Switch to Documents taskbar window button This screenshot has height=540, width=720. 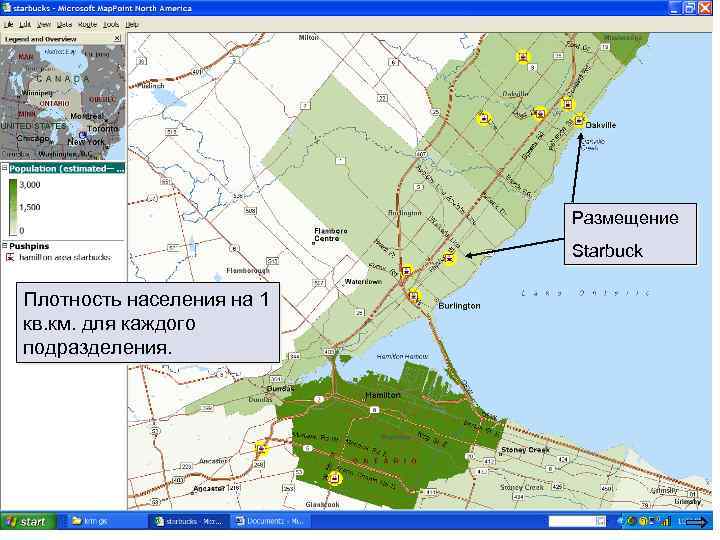(x=270, y=521)
